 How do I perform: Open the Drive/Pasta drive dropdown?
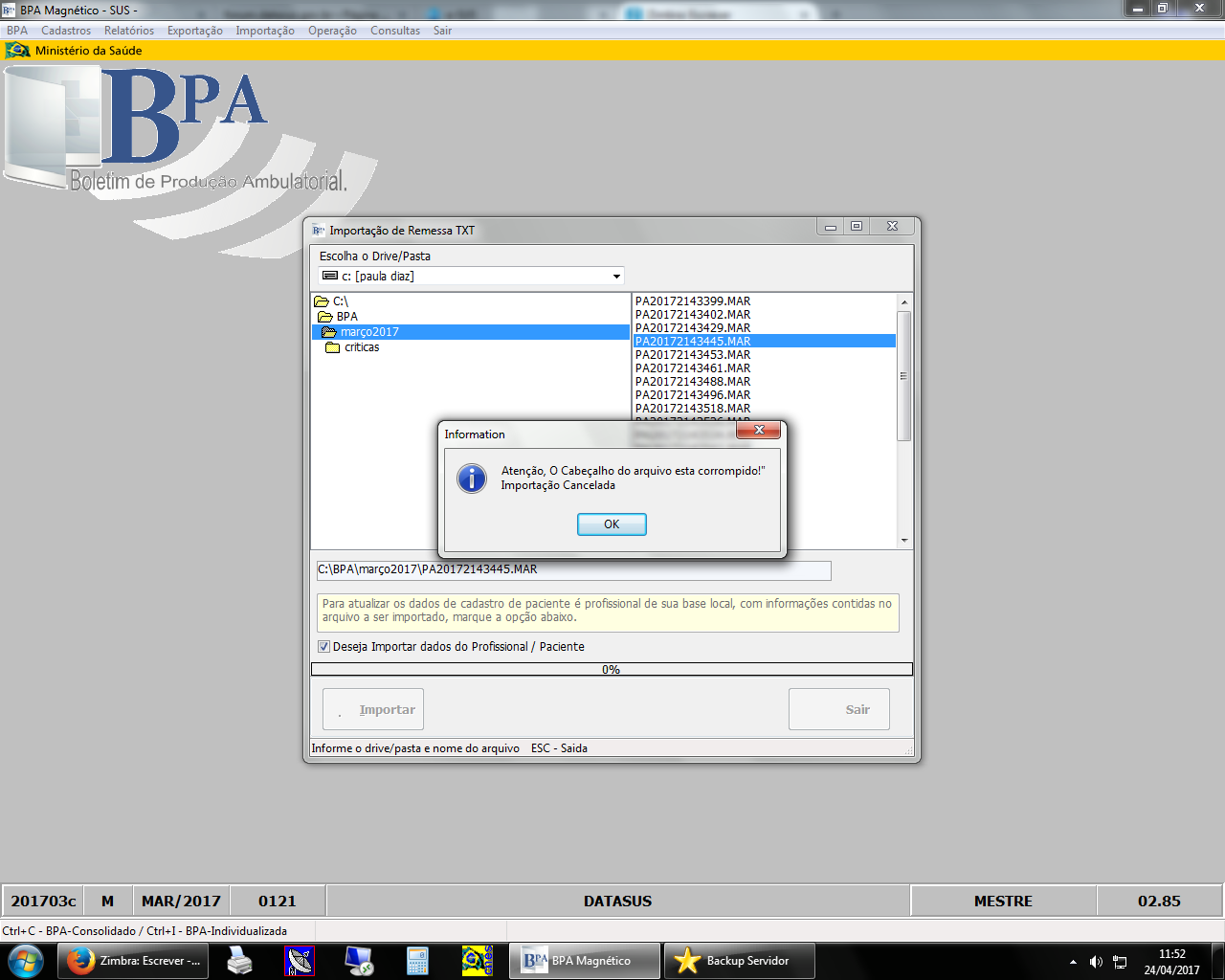pyautogui.click(x=616, y=277)
